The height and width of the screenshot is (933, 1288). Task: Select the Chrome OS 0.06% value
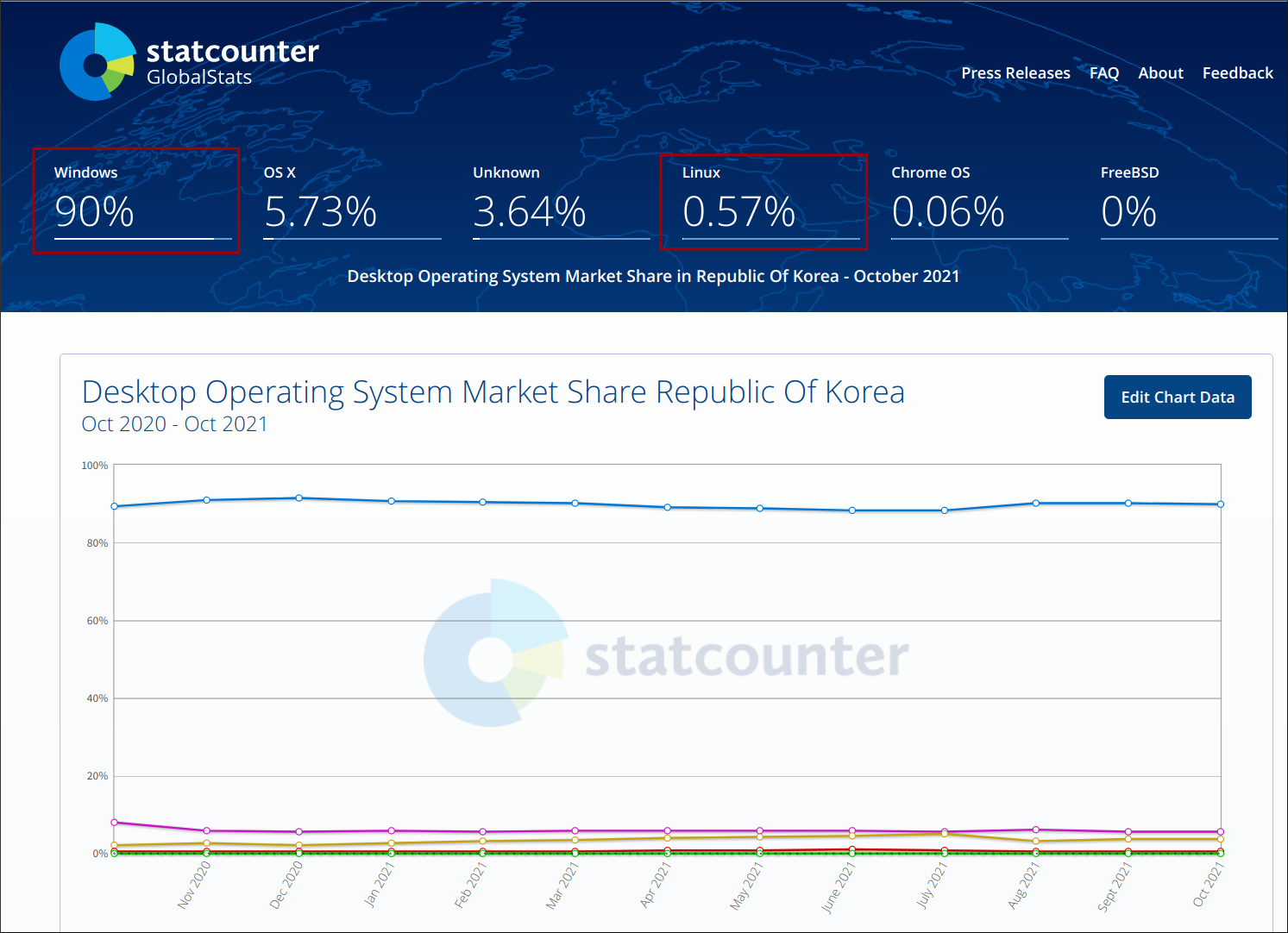pos(948,212)
